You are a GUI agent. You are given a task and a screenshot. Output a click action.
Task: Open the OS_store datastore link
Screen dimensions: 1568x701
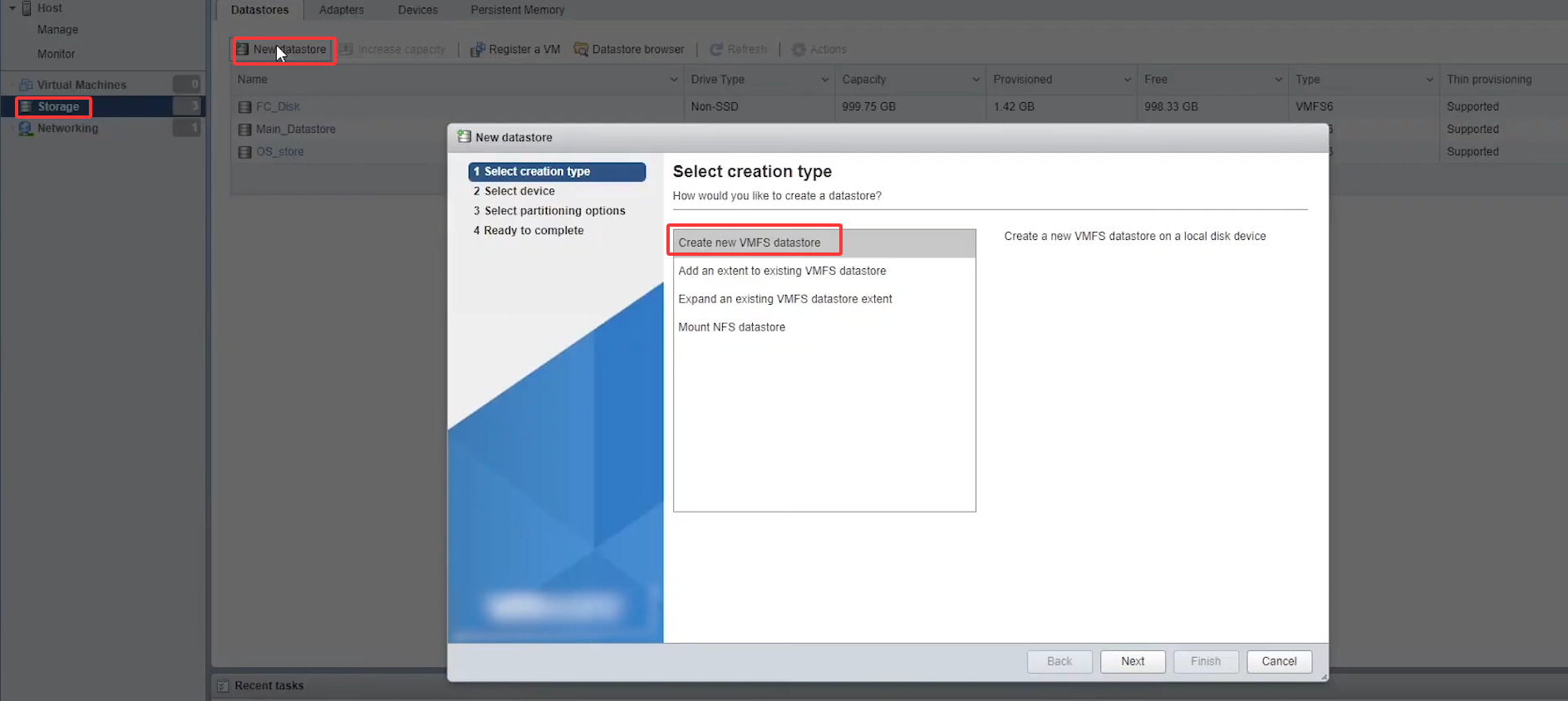[x=280, y=152]
